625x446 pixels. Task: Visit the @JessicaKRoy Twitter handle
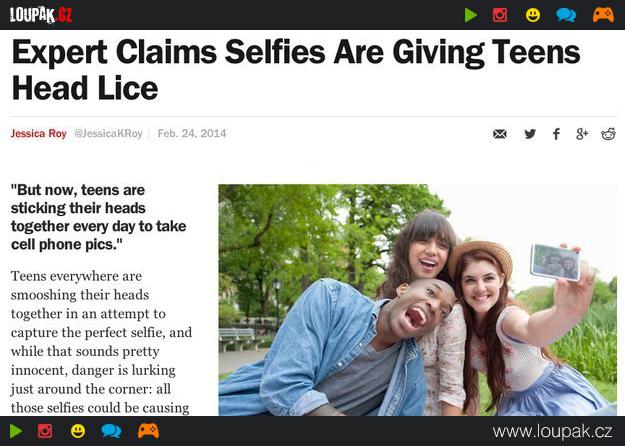tap(108, 134)
